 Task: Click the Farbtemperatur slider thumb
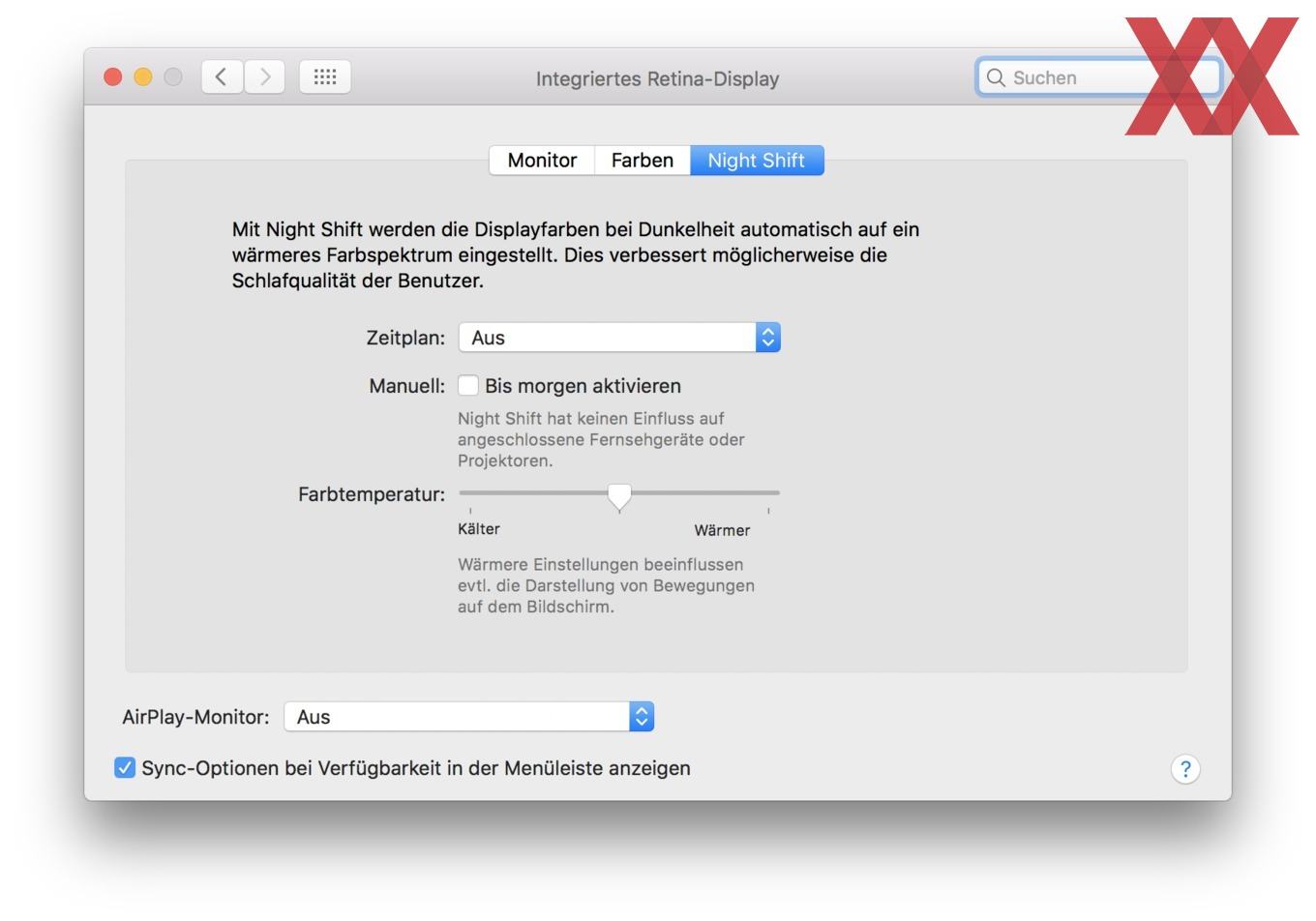tap(619, 497)
